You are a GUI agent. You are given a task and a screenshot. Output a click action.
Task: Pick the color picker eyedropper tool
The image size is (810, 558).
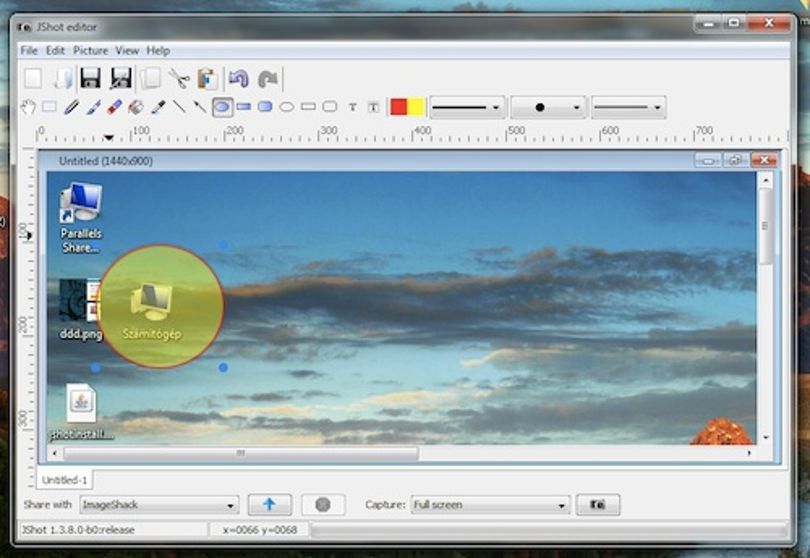[158, 107]
